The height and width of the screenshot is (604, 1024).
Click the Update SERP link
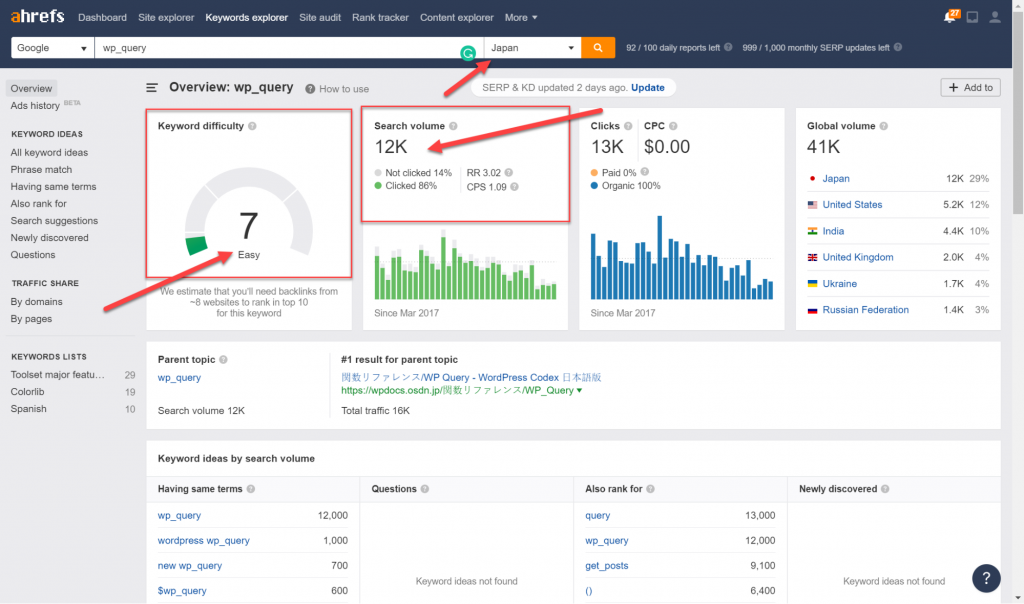tap(648, 87)
